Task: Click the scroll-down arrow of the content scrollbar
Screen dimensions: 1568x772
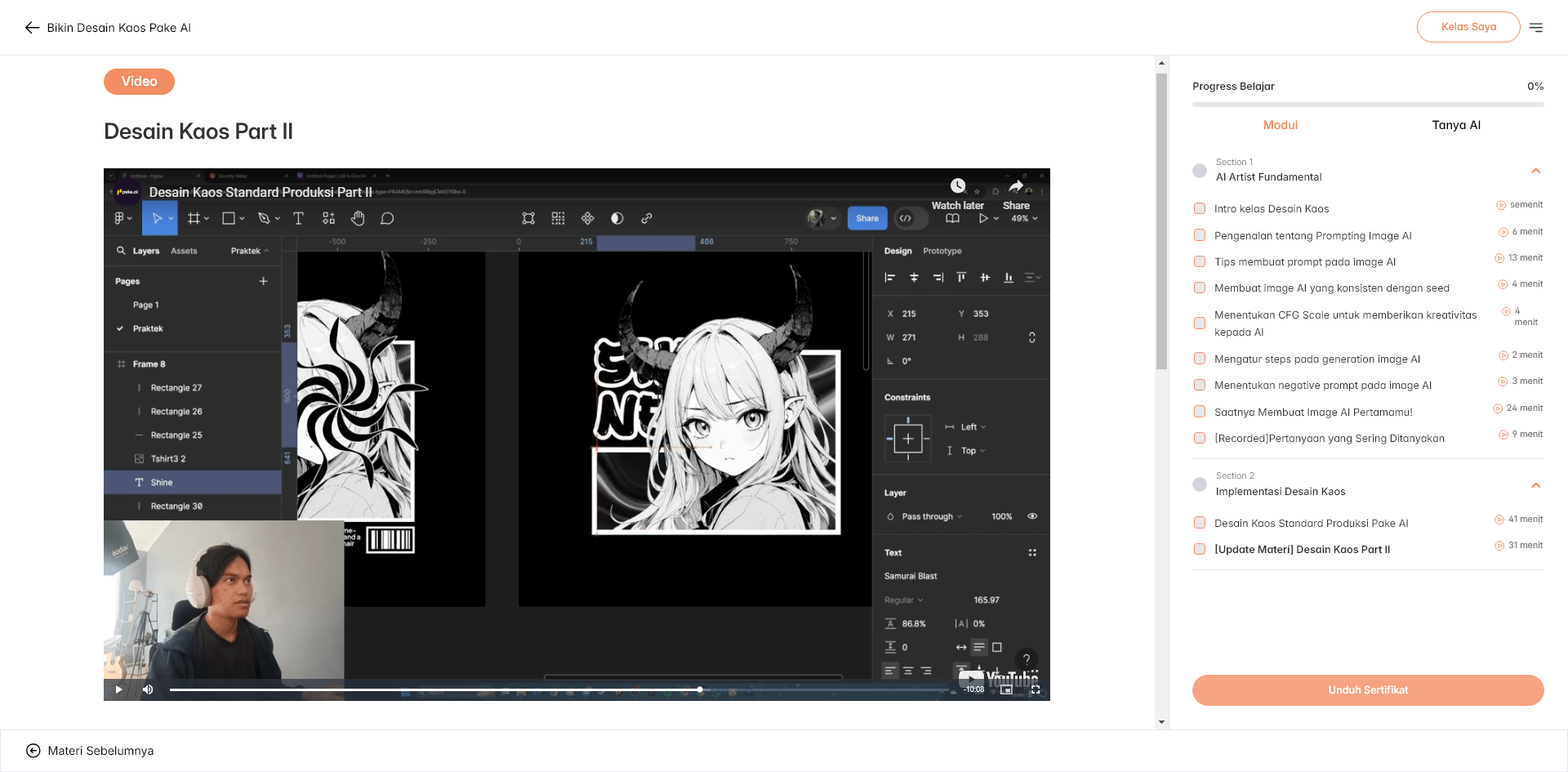Action: (x=1161, y=722)
